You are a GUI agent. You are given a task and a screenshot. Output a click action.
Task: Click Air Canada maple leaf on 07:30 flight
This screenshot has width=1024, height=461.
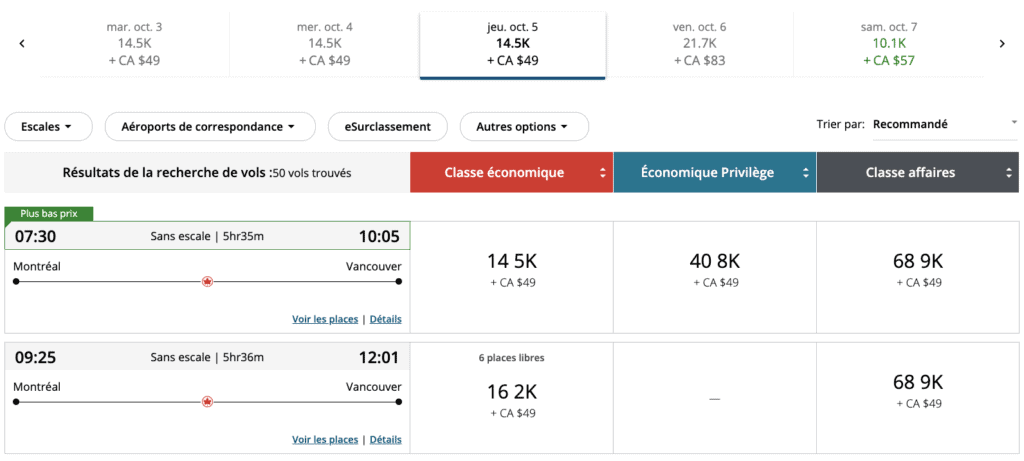208,282
